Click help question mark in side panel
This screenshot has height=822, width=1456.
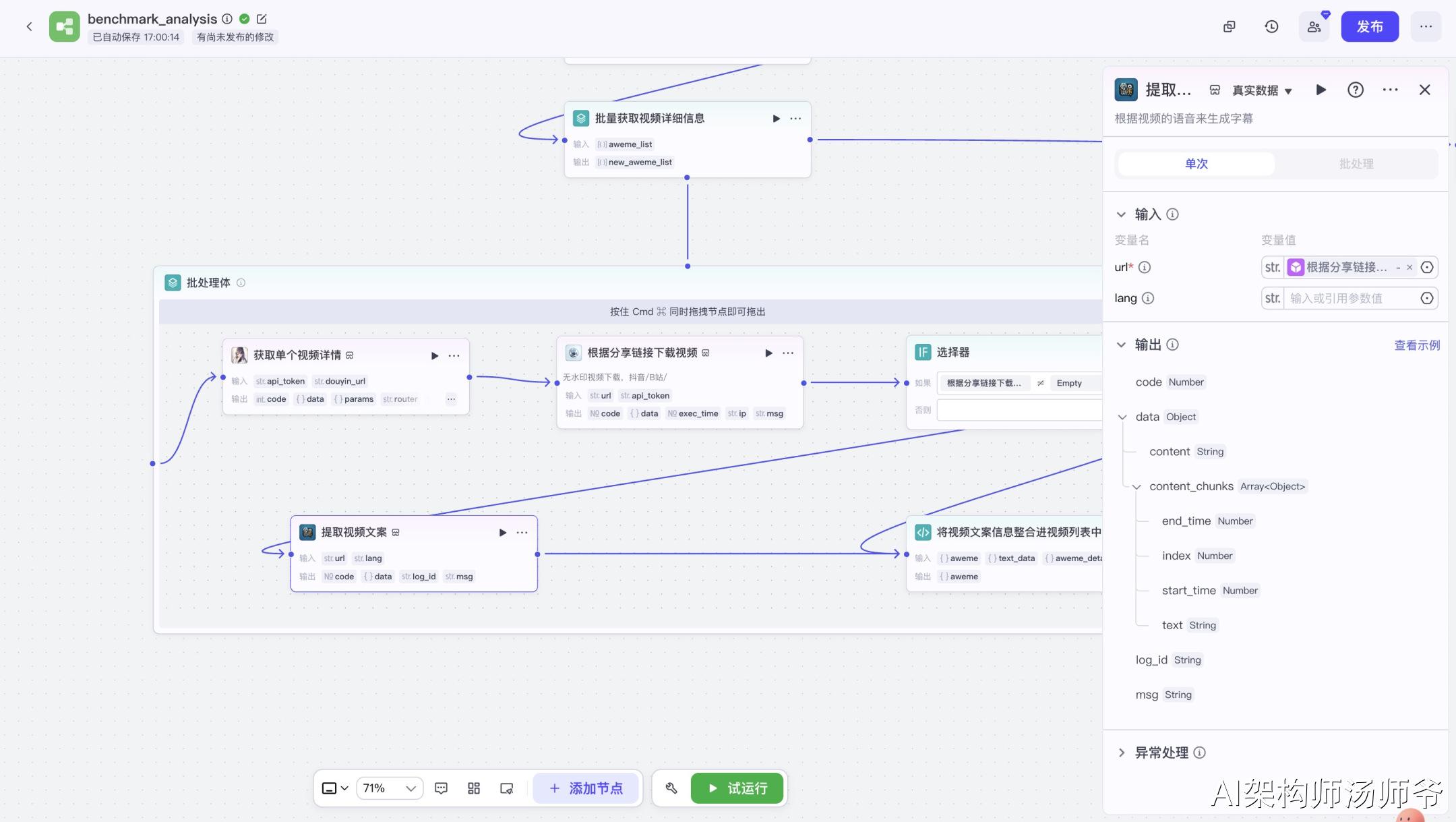[x=1356, y=90]
